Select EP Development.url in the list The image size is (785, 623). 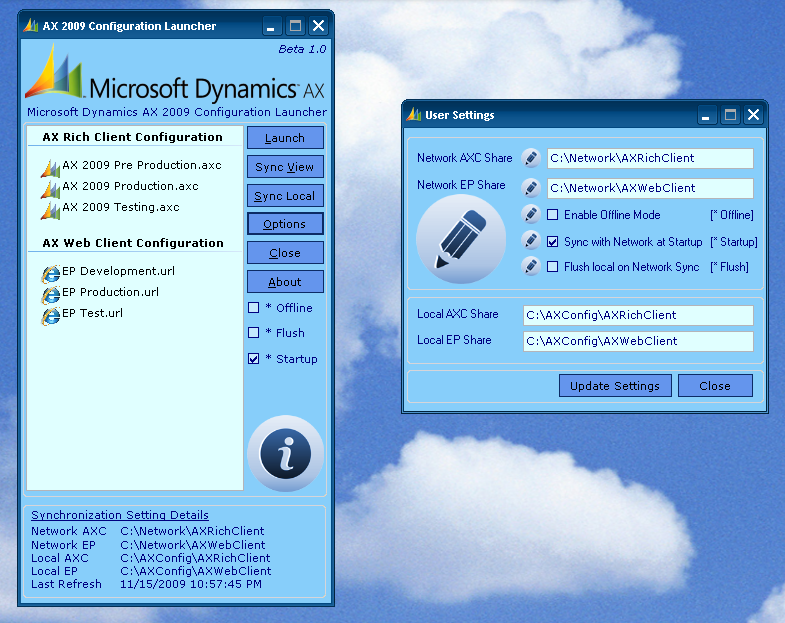[x=118, y=271]
